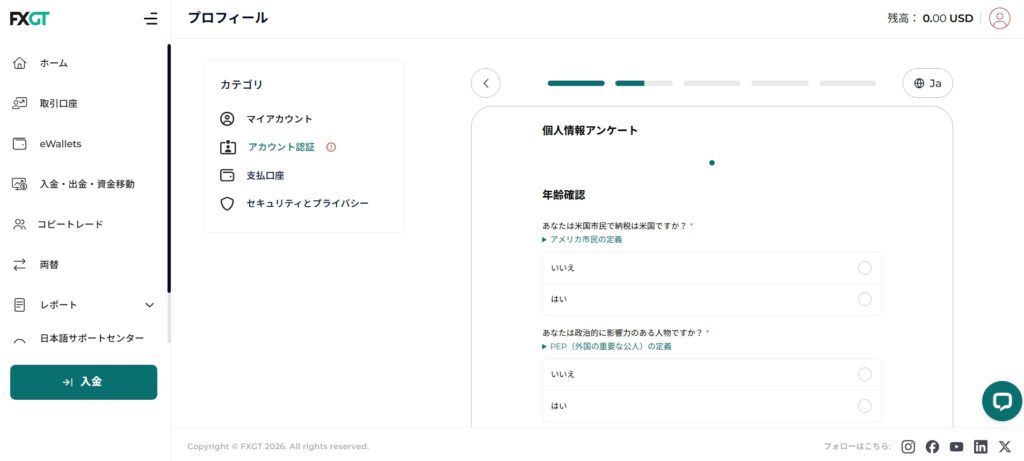
Task: Open the live chat bubble widget
Action: point(1001,400)
